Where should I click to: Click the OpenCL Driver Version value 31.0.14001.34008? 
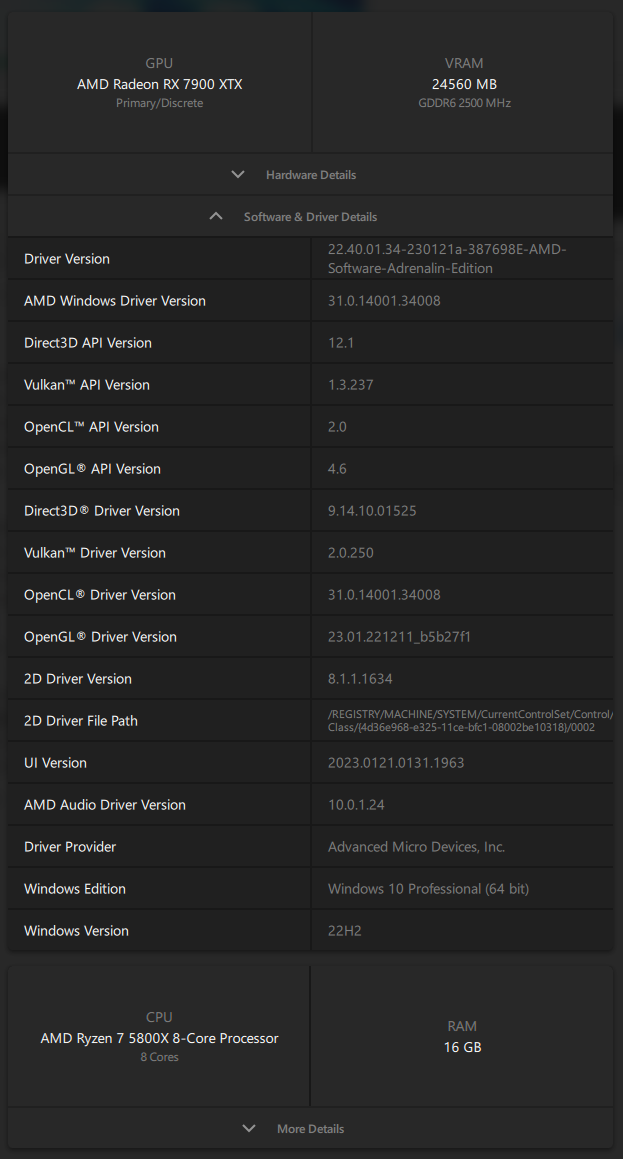click(x=384, y=594)
